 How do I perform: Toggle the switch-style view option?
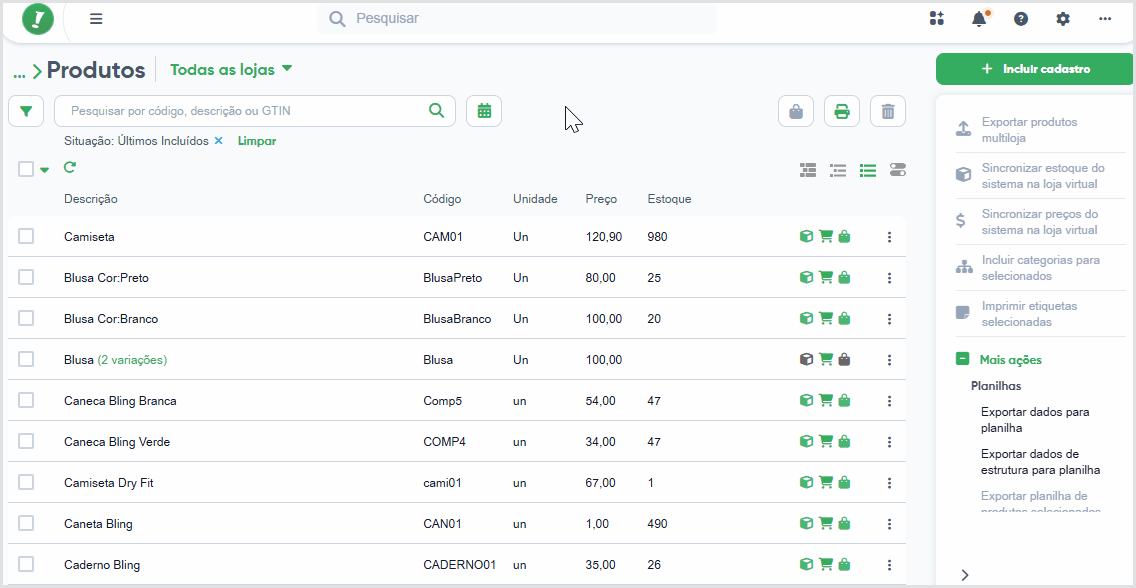898,170
